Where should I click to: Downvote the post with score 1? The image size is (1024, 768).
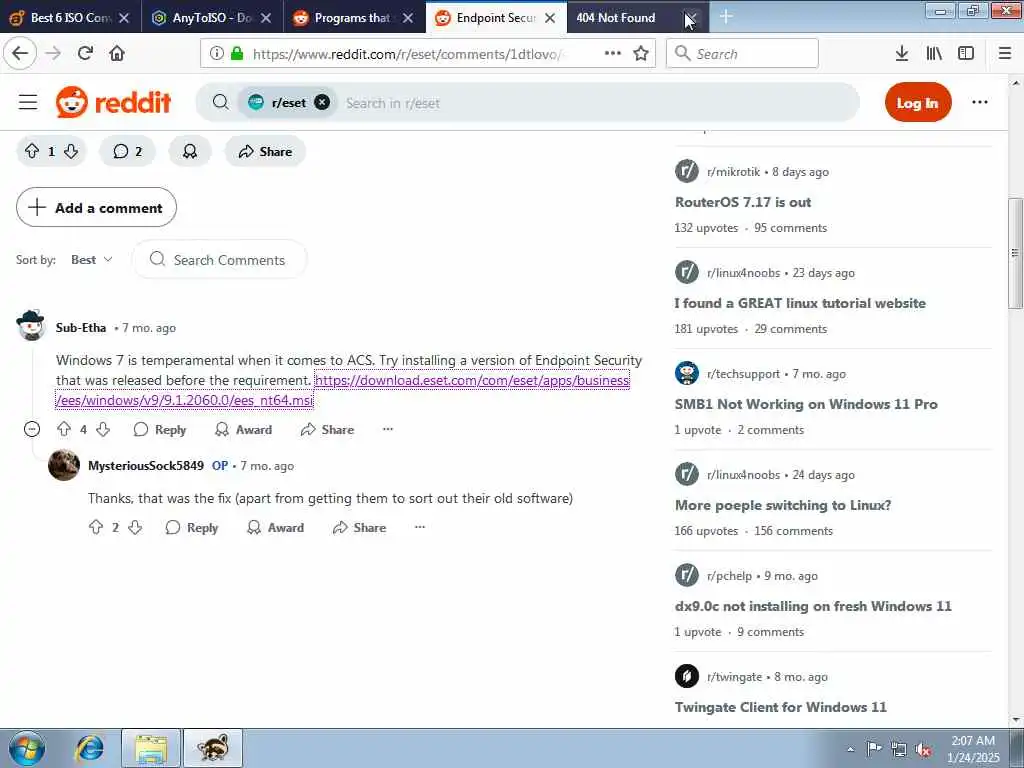point(71,152)
